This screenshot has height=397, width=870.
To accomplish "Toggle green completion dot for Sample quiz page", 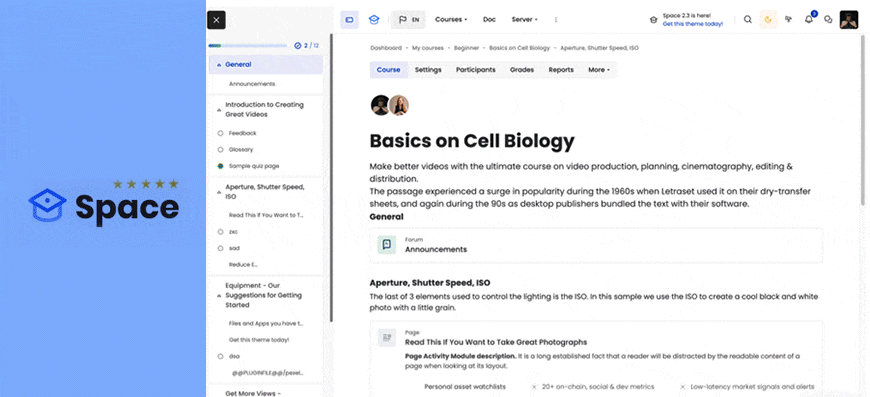I will pos(220,166).
